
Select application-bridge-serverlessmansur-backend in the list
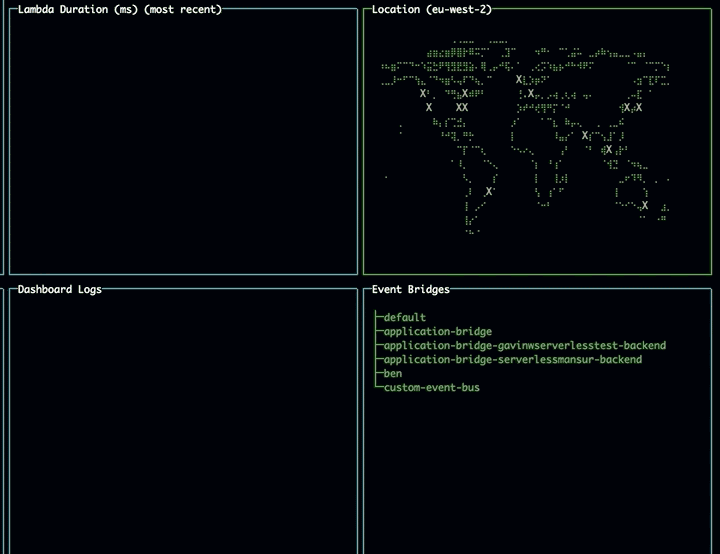(x=512, y=359)
